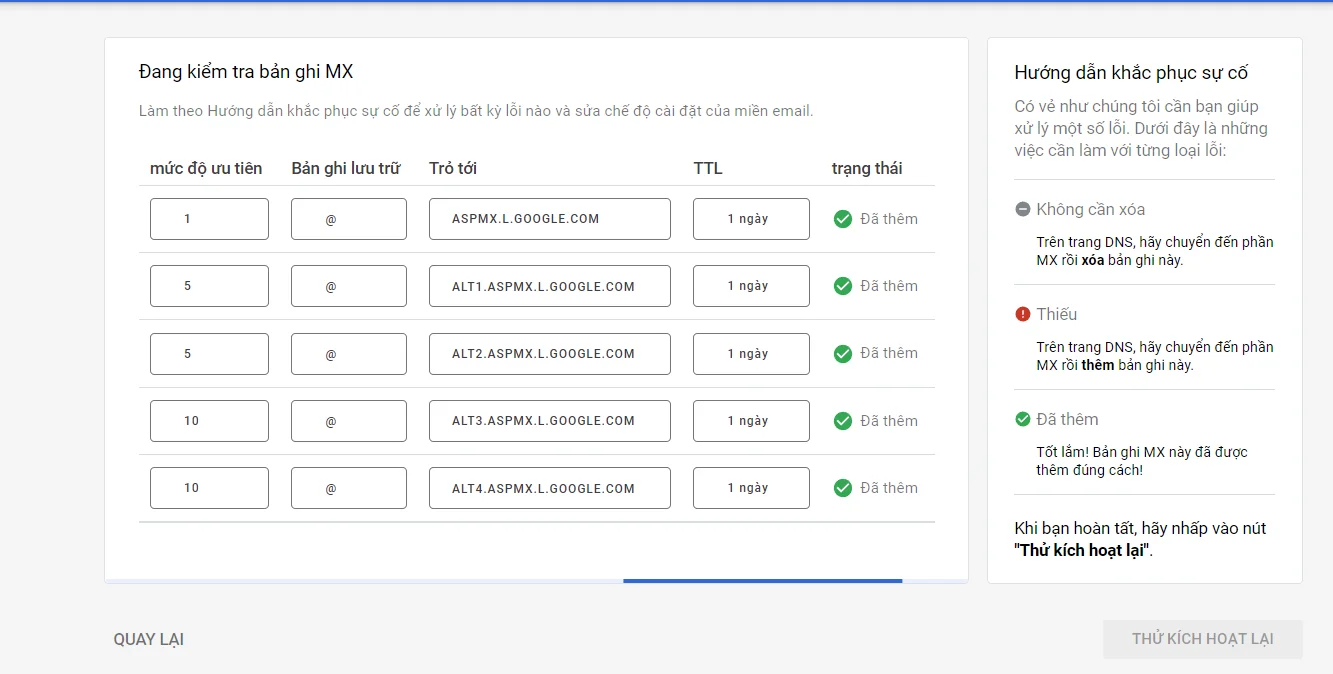Click the bold word thêm under Thiếu
1333x674 pixels.
point(1098,365)
